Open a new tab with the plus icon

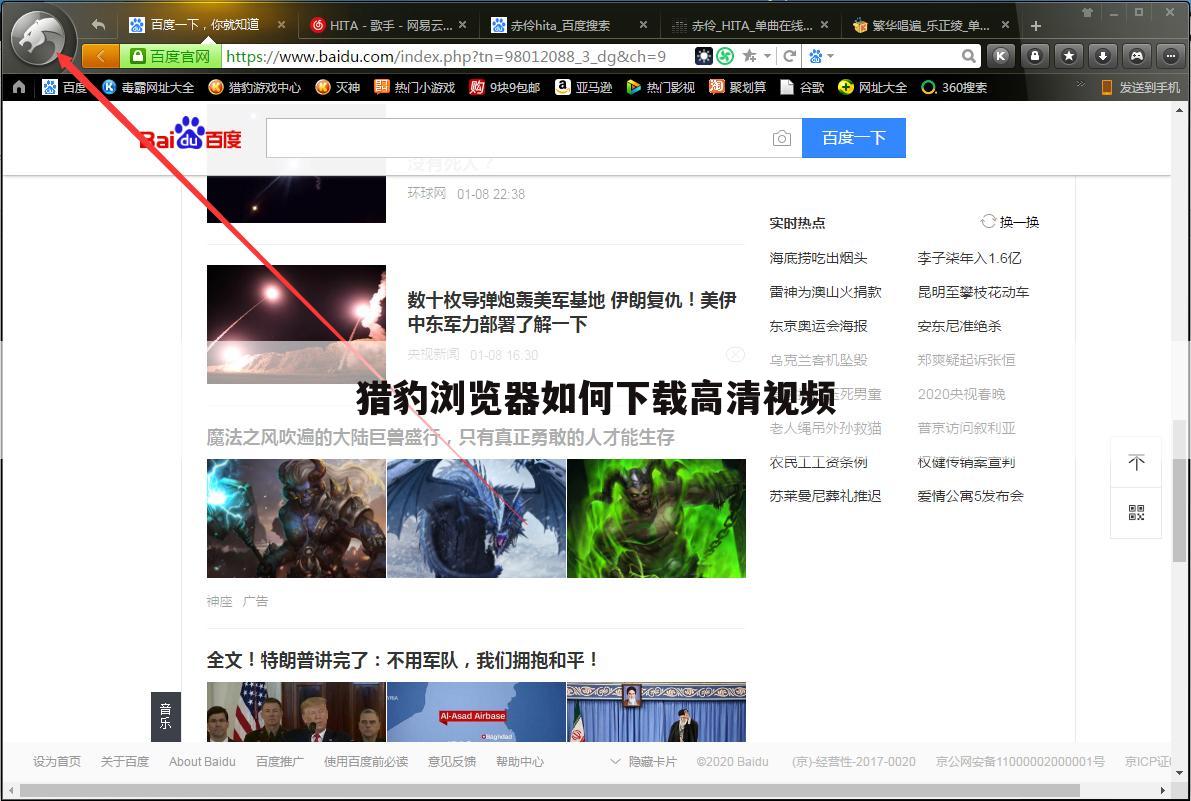point(1035,26)
